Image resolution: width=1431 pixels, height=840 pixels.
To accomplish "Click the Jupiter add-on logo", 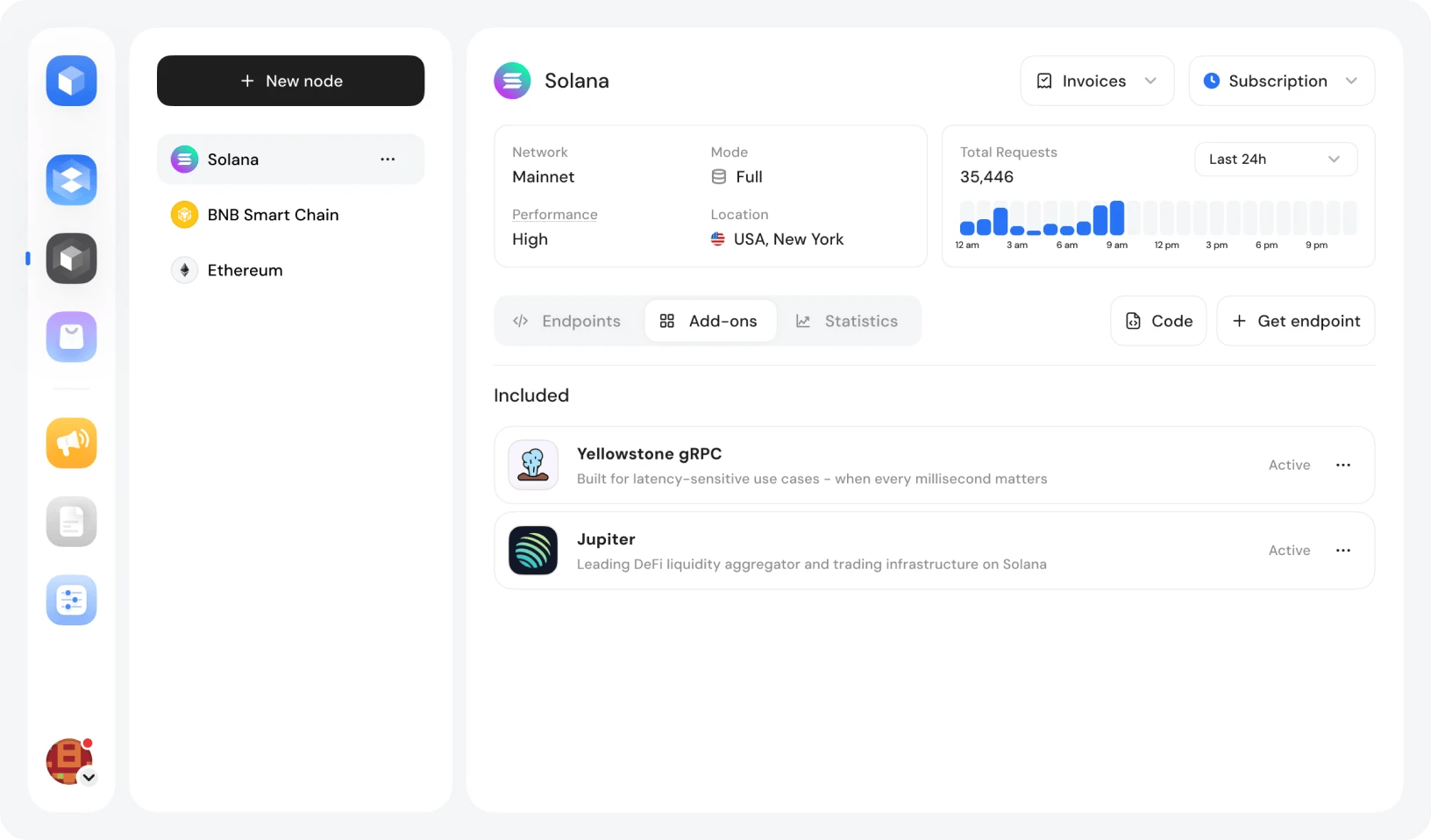I will point(532,551).
